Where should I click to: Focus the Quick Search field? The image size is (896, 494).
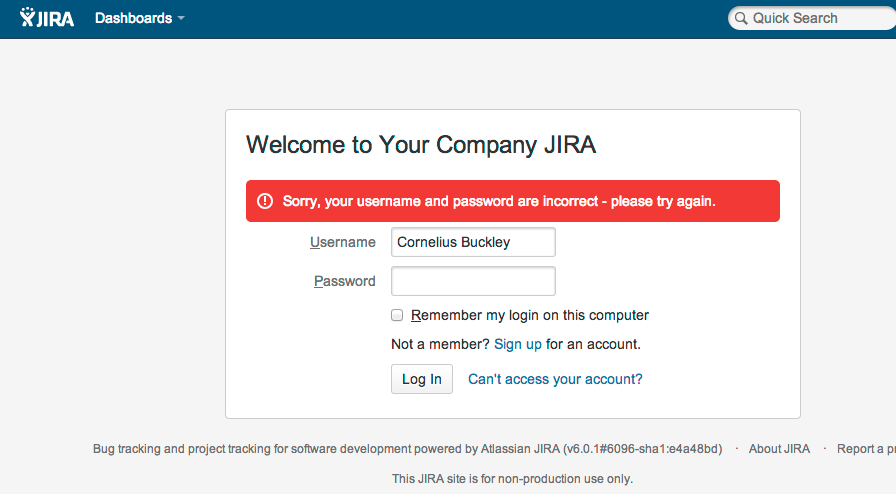pyautogui.click(x=812, y=18)
